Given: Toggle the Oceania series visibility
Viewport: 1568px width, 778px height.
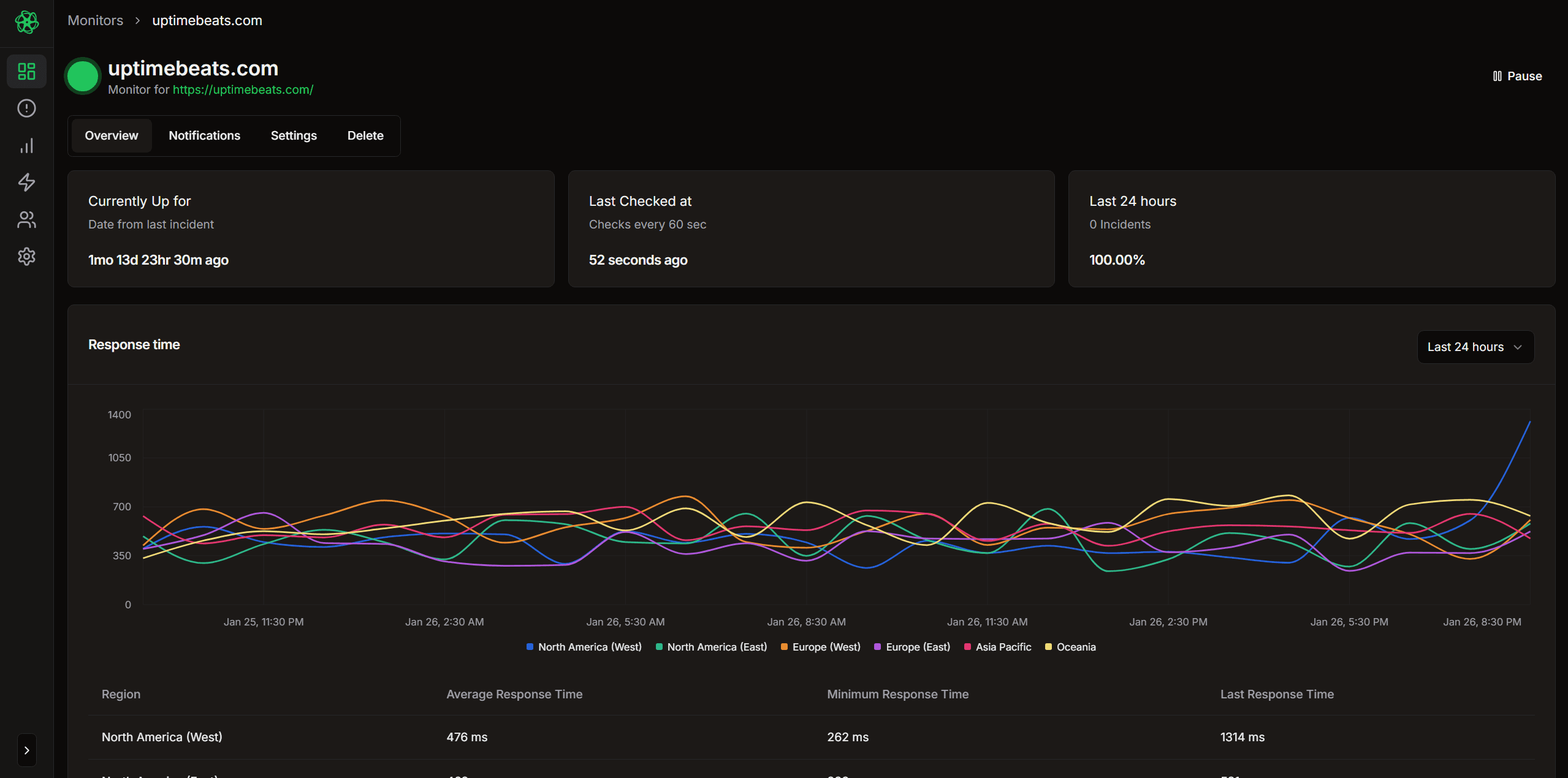Looking at the screenshot, I should (x=1070, y=647).
